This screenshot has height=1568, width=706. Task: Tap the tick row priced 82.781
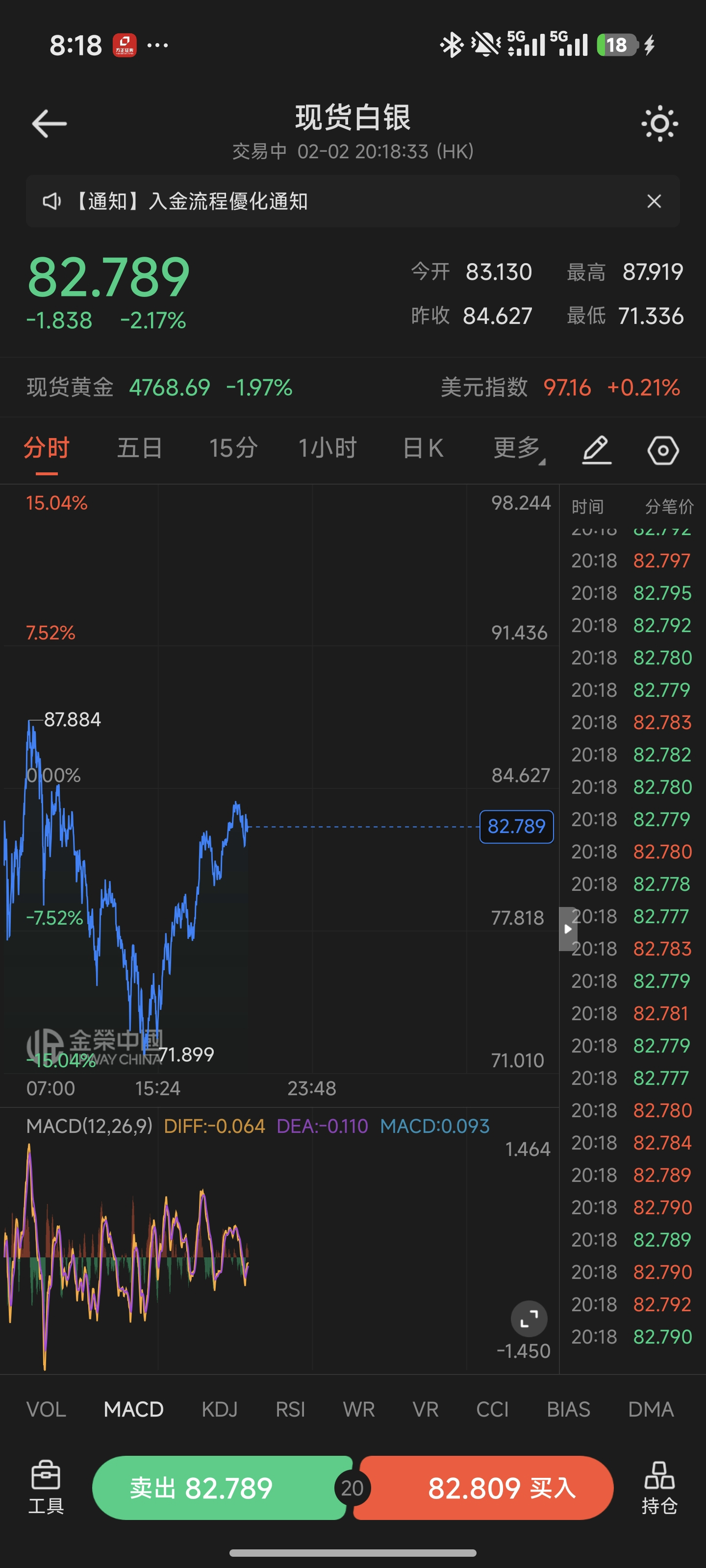[631, 1013]
